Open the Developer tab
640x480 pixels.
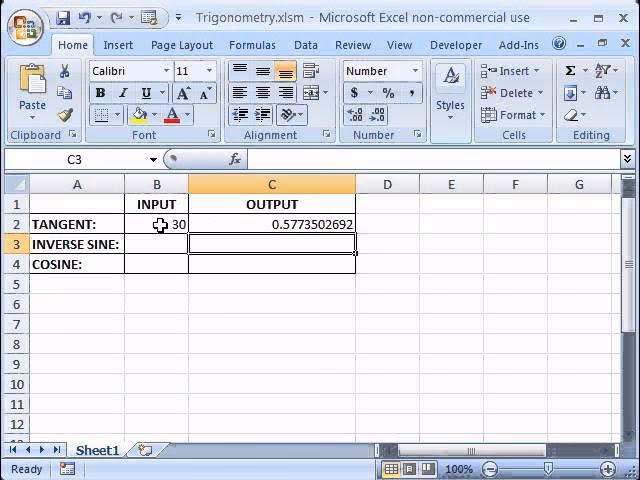[x=456, y=45]
